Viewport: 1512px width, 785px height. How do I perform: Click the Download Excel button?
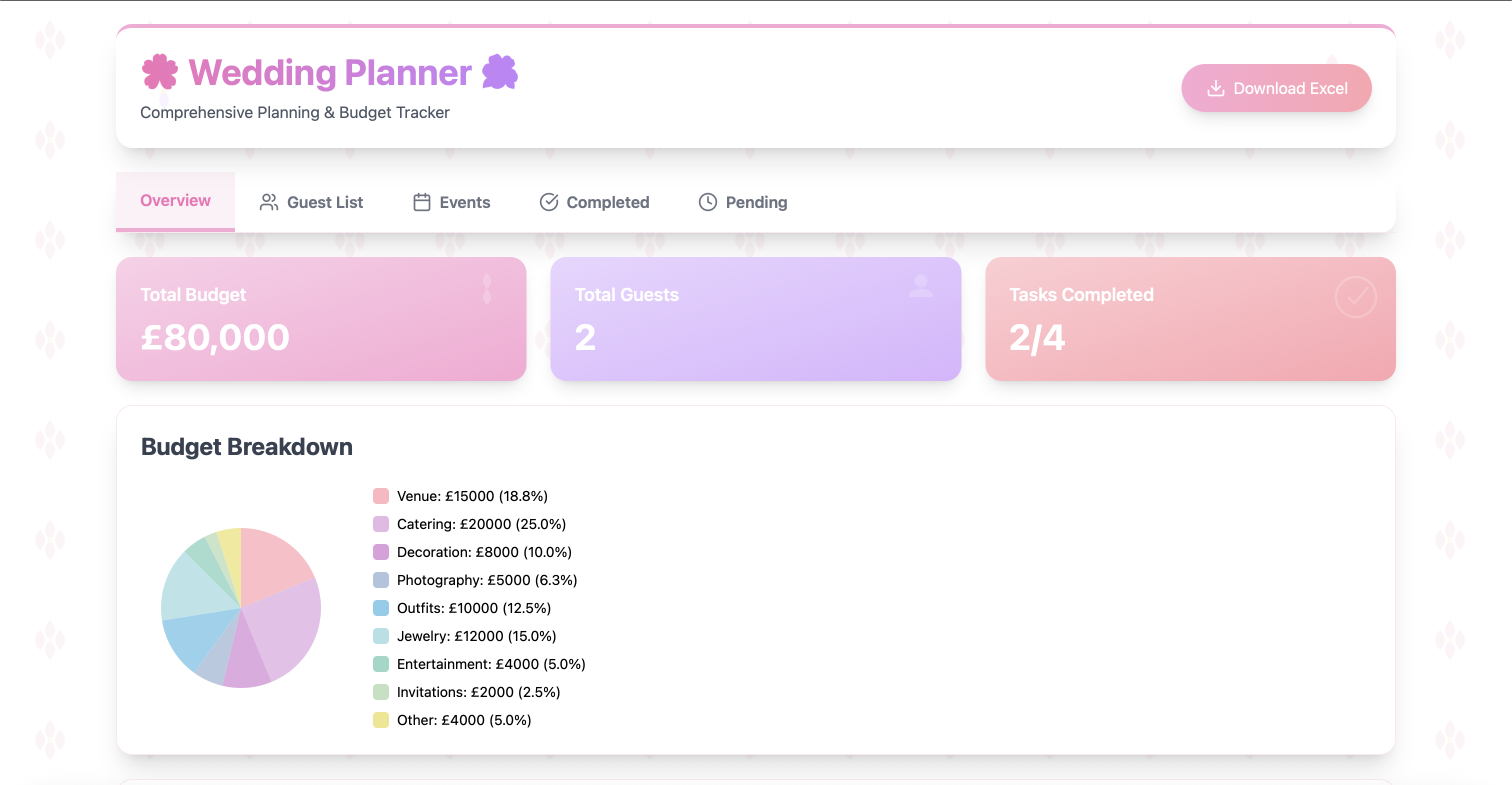(x=1276, y=87)
